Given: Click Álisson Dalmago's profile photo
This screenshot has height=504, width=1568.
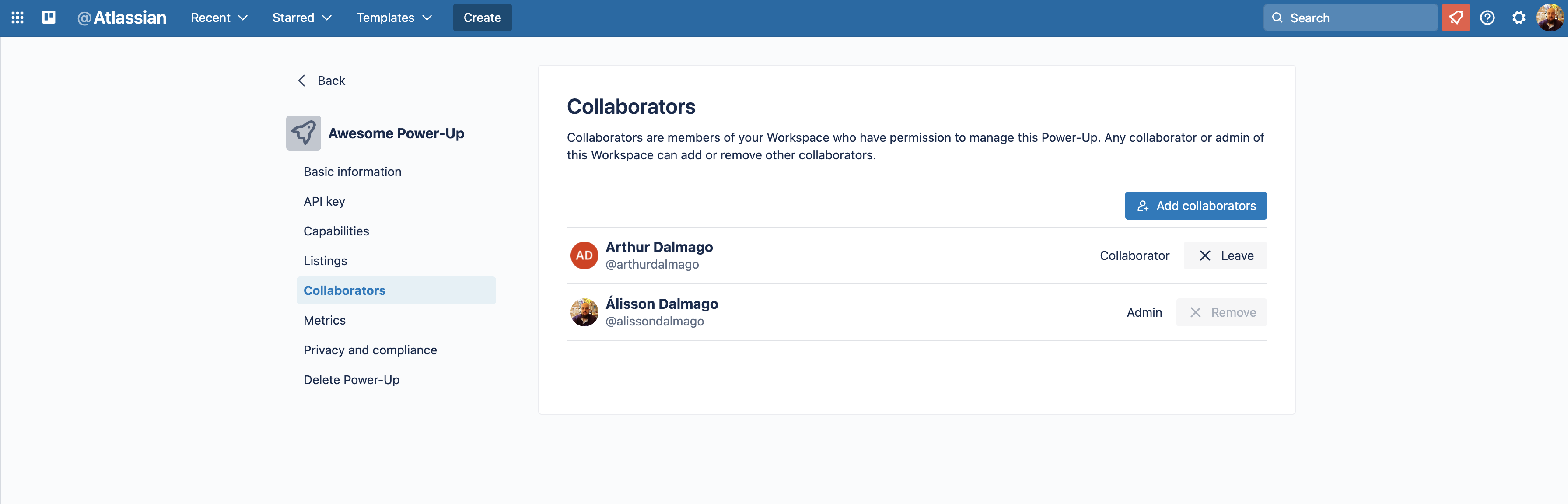Looking at the screenshot, I should point(584,312).
